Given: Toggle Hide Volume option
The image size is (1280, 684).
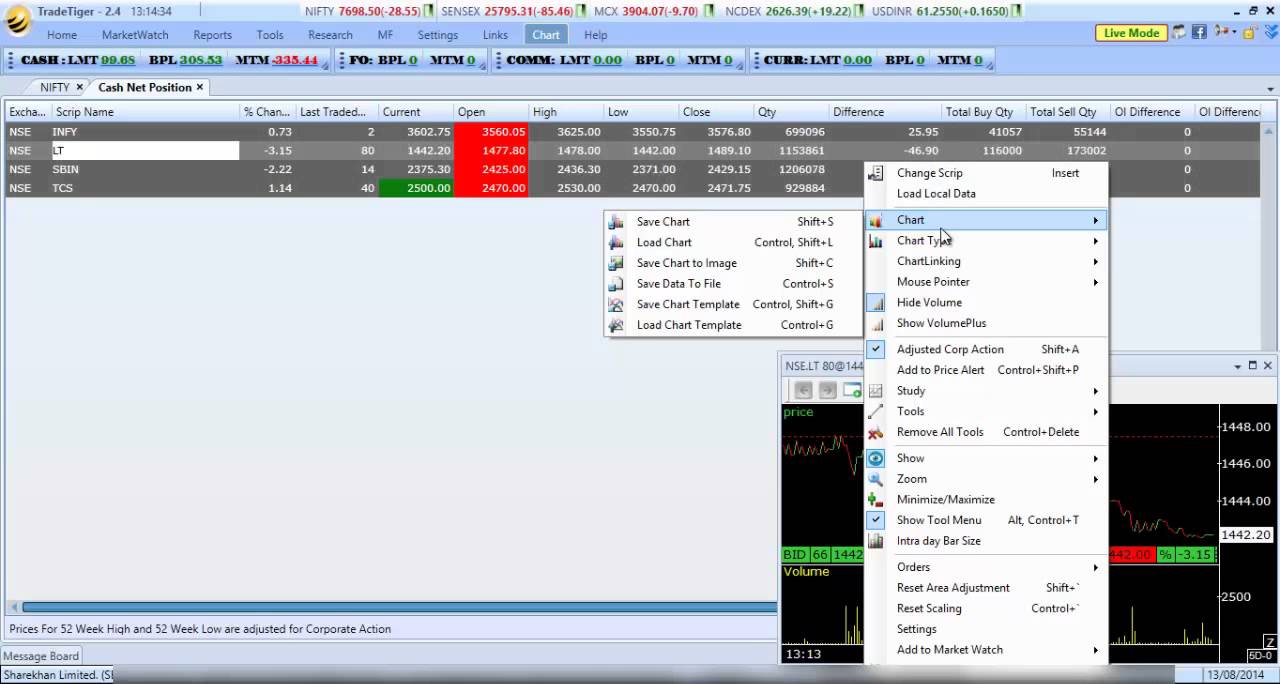Looking at the screenshot, I should coord(986,302).
